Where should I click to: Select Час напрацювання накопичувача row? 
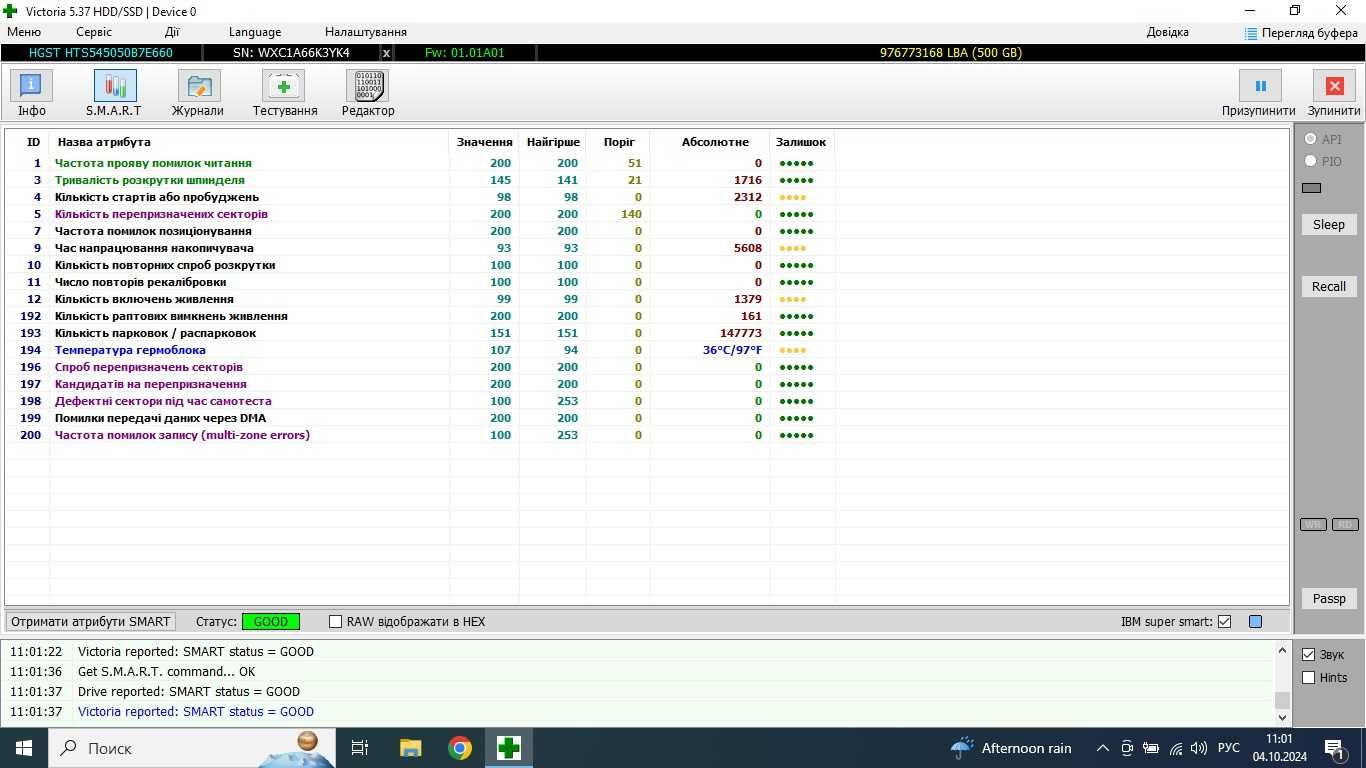click(x=420, y=248)
